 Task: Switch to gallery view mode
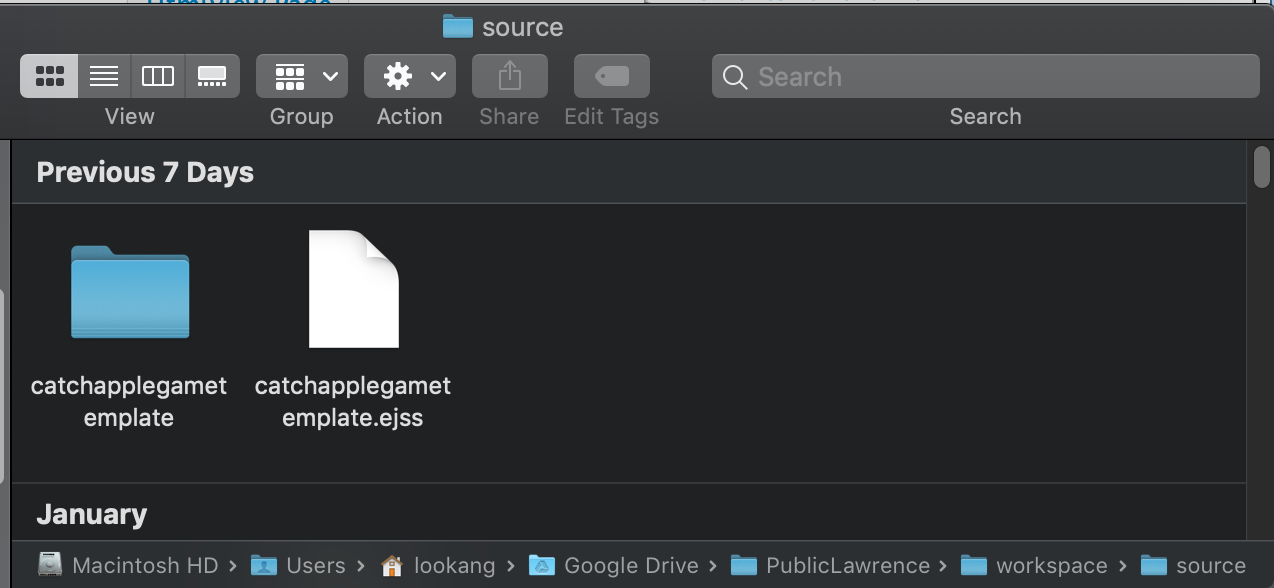(212, 76)
